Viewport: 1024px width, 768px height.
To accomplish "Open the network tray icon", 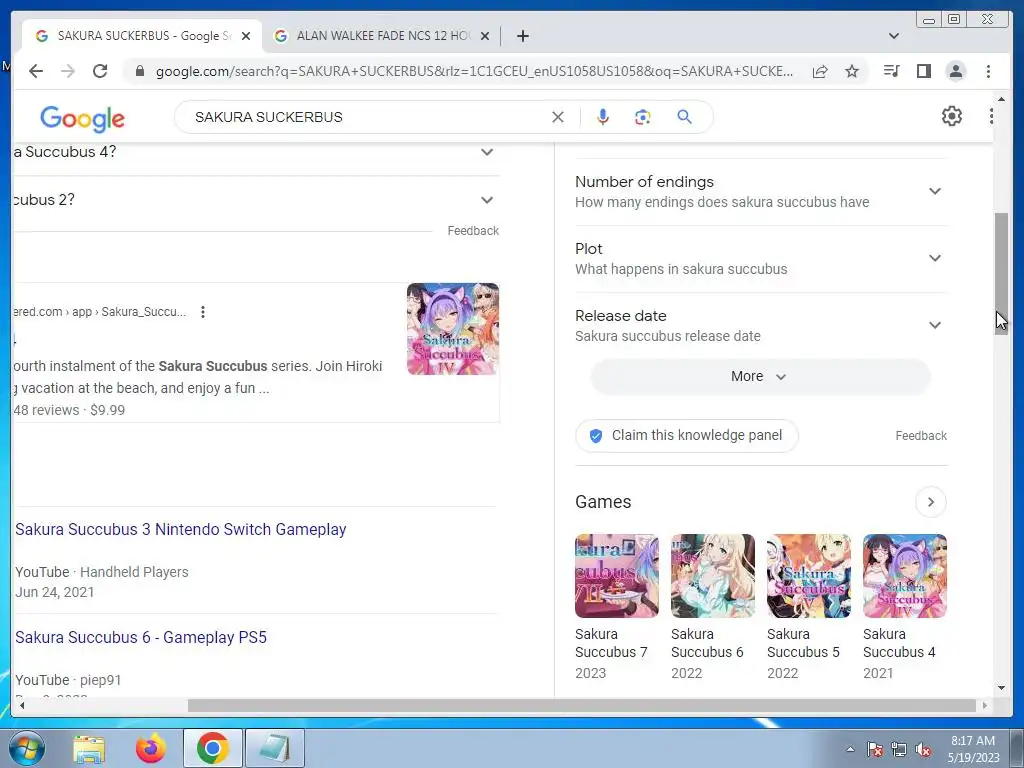I will [899, 750].
